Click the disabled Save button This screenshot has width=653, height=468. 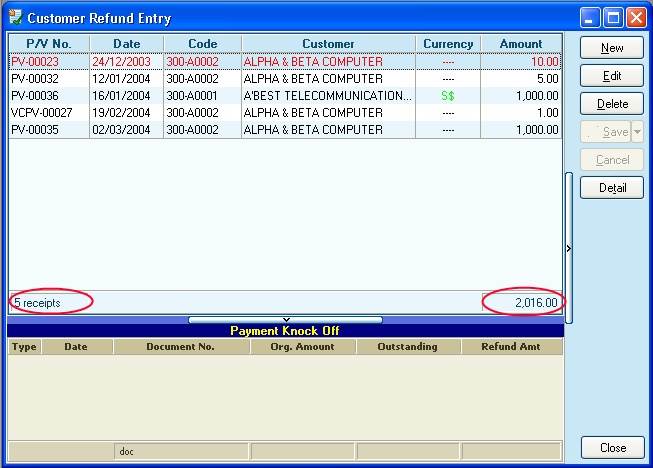606,132
